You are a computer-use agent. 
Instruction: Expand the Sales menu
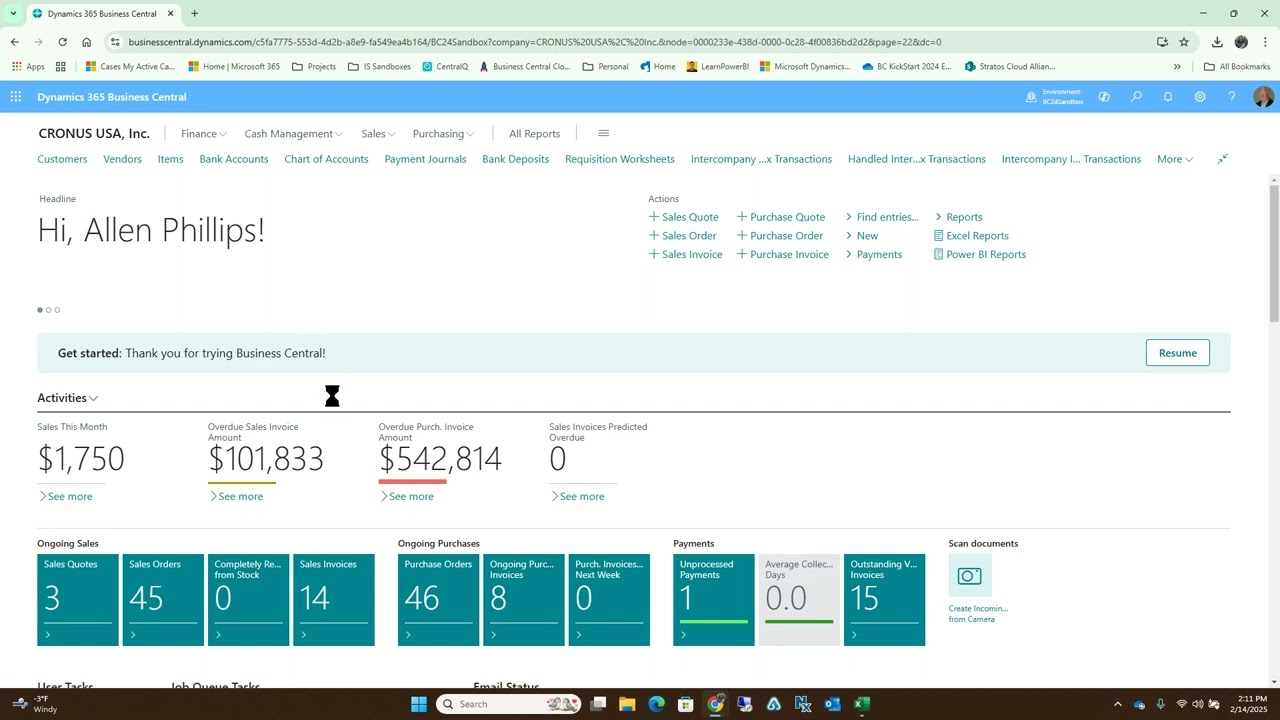[378, 133]
